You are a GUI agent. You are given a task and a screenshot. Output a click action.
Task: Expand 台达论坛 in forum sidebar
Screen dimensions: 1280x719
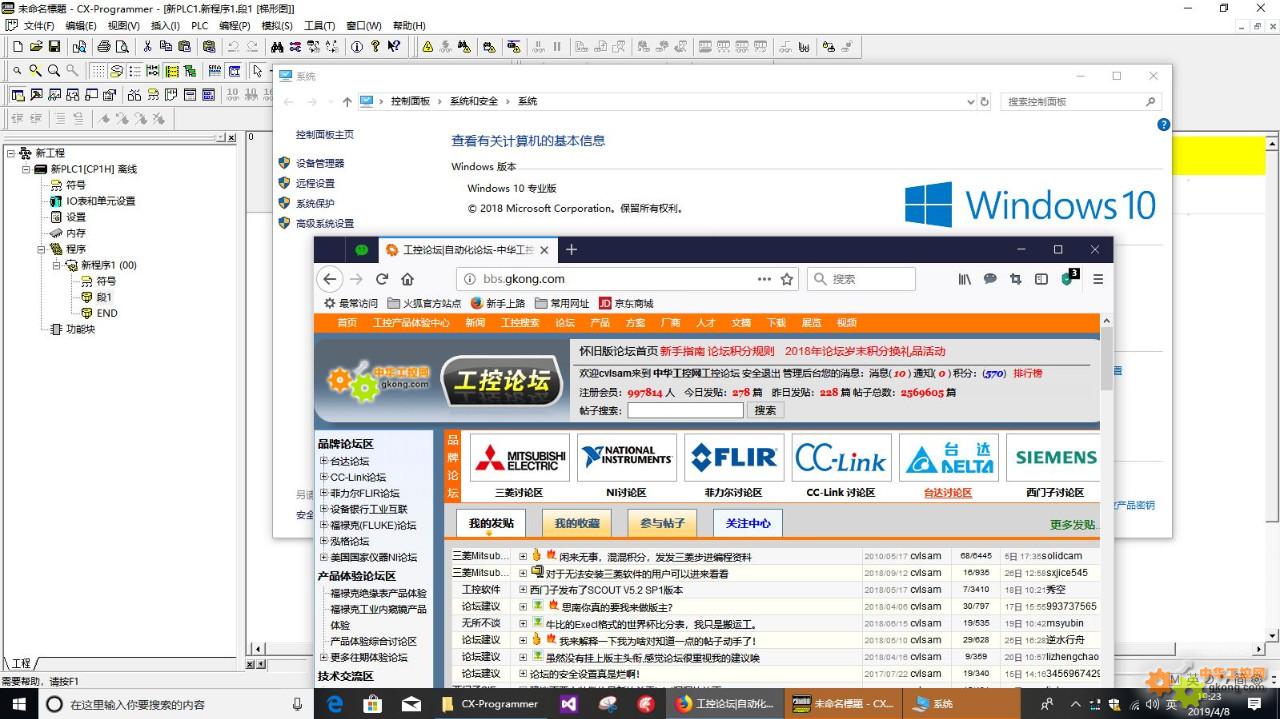(x=323, y=461)
